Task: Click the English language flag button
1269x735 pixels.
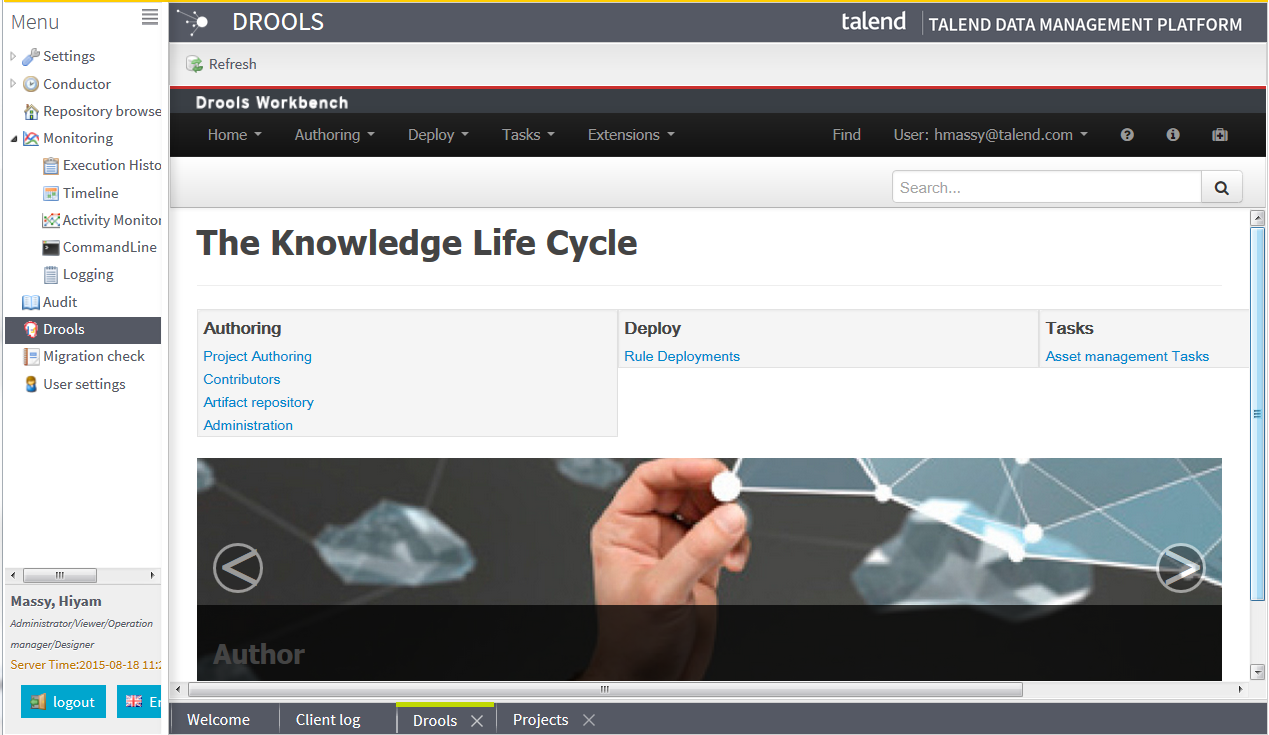Action: tap(139, 702)
